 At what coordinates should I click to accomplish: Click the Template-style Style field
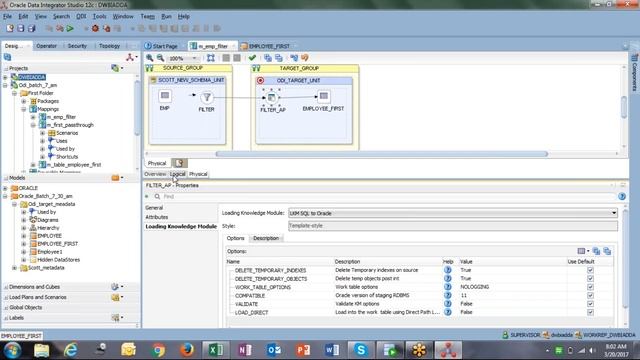tap(453, 226)
